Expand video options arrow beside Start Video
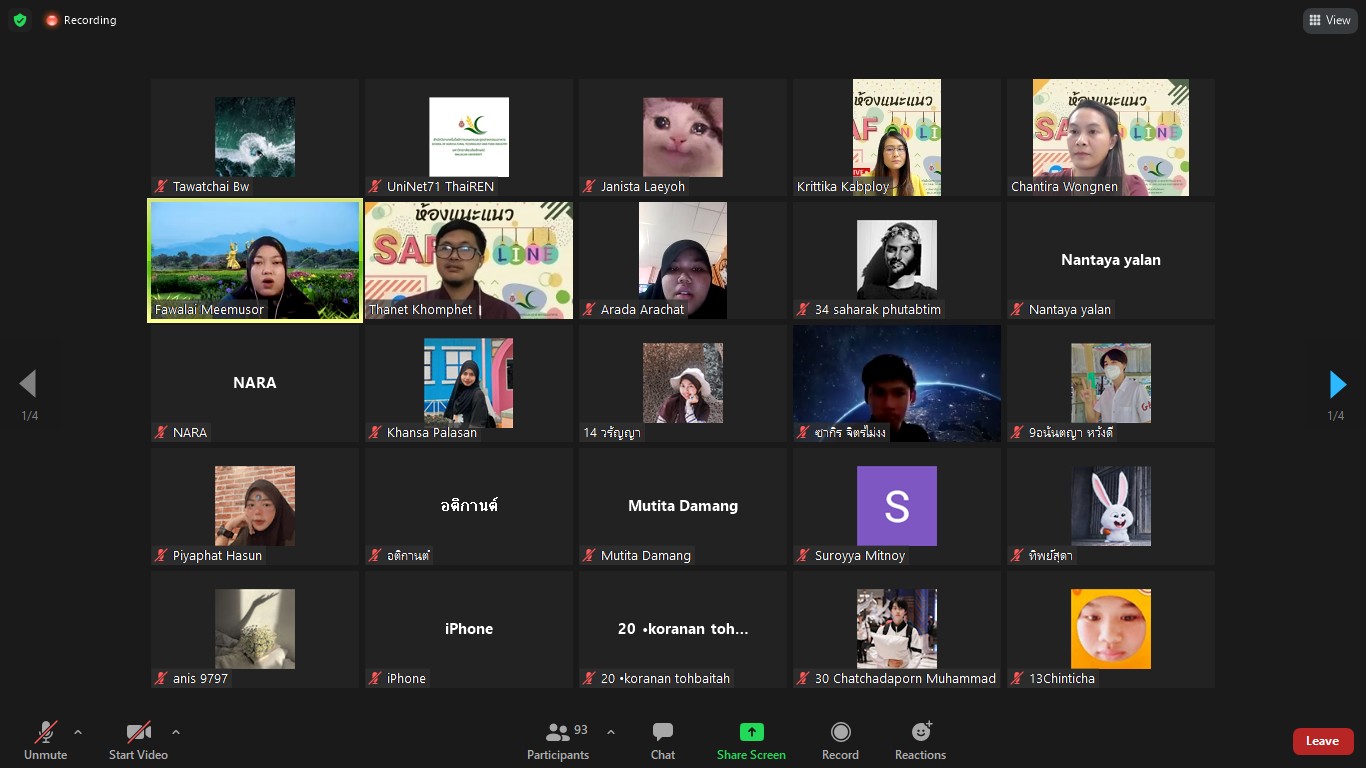Image resolution: width=1366 pixels, height=768 pixels. point(176,732)
